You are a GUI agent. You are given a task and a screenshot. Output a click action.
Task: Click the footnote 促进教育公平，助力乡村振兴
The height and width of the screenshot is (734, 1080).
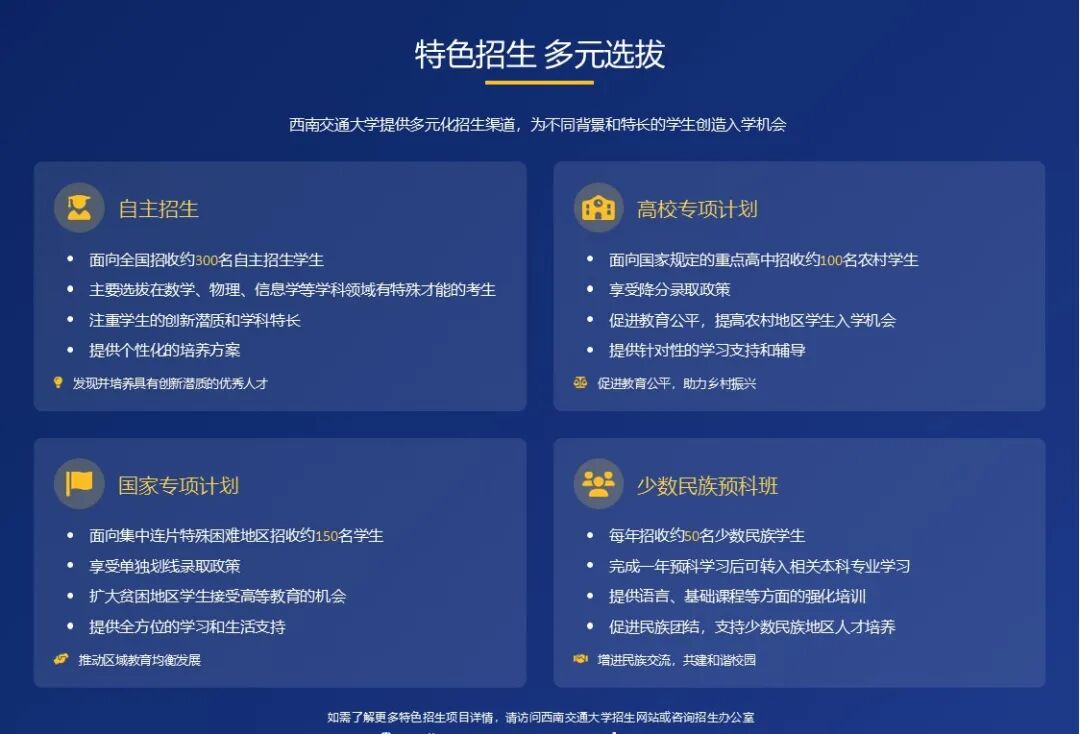[676, 384]
